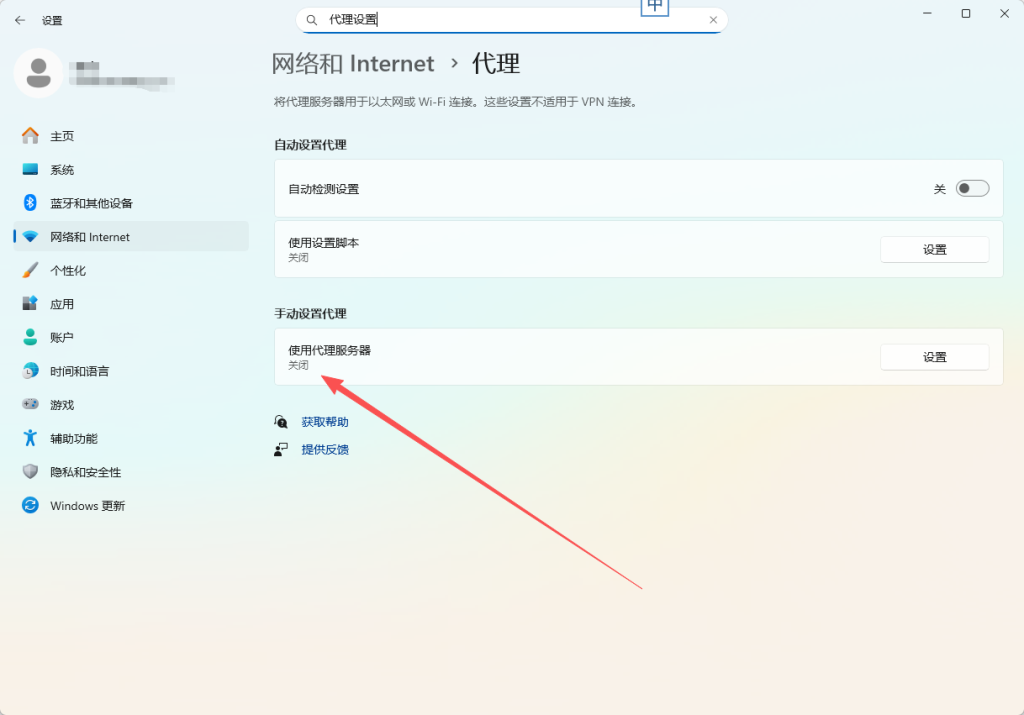Open 个性化 paintbrush icon

[x=30, y=270]
